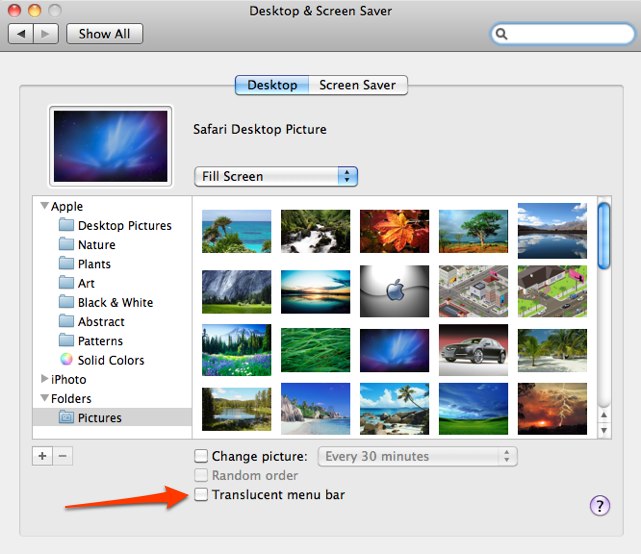Click the Show All button
This screenshot has width=641, height=554.
[104, 34]
